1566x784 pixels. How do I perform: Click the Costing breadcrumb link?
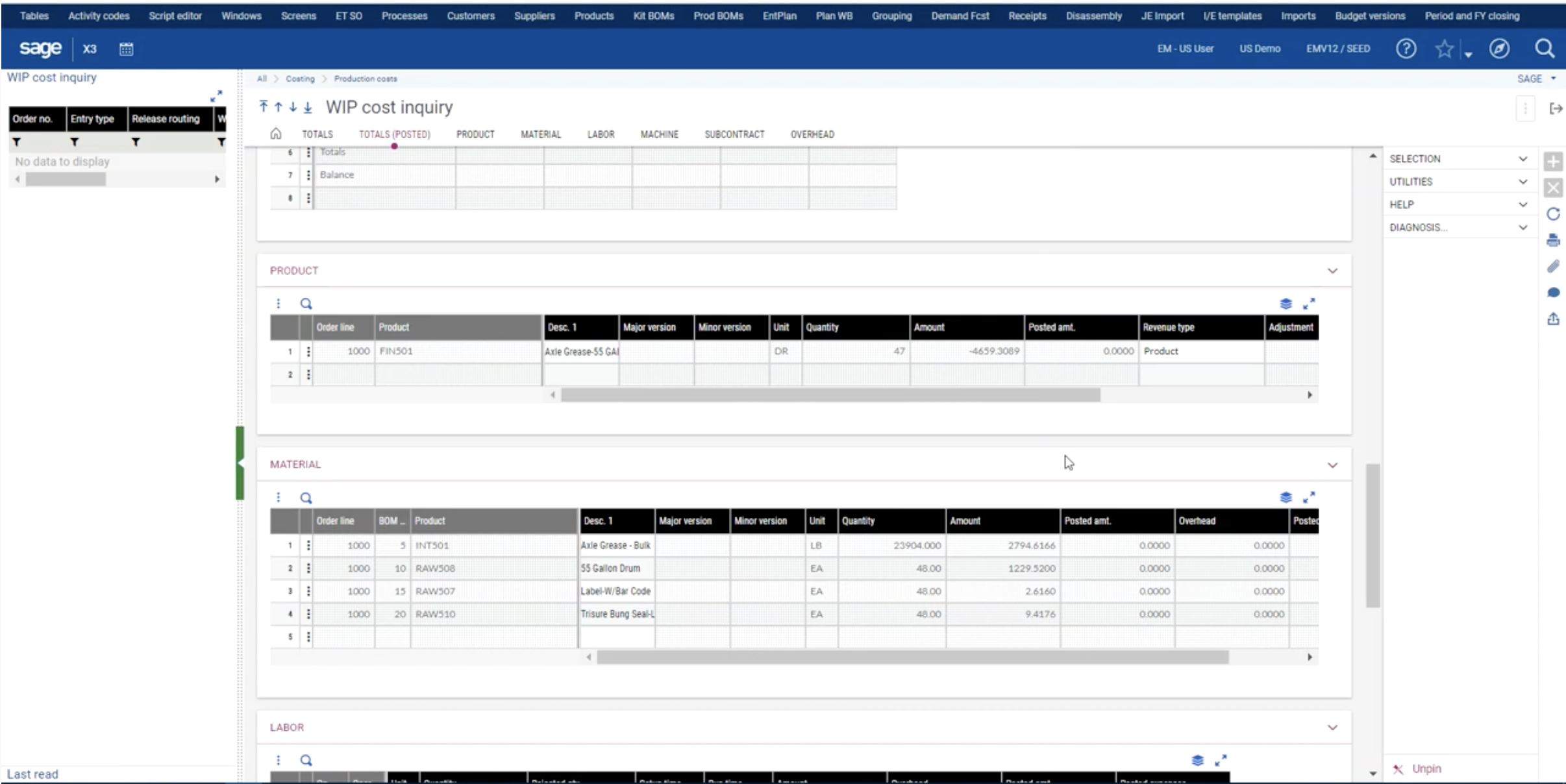[x=301, y=78]
